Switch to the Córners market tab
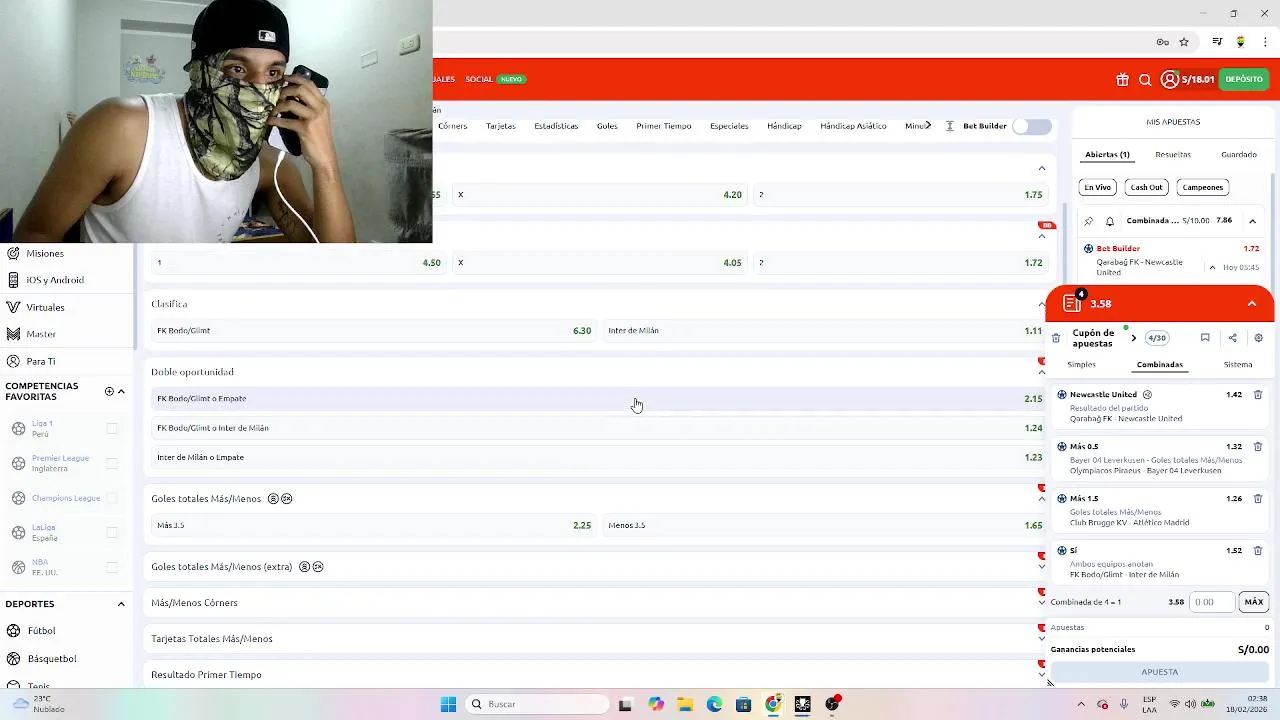This screenshot has height=720, width=1280. point(452,126)
